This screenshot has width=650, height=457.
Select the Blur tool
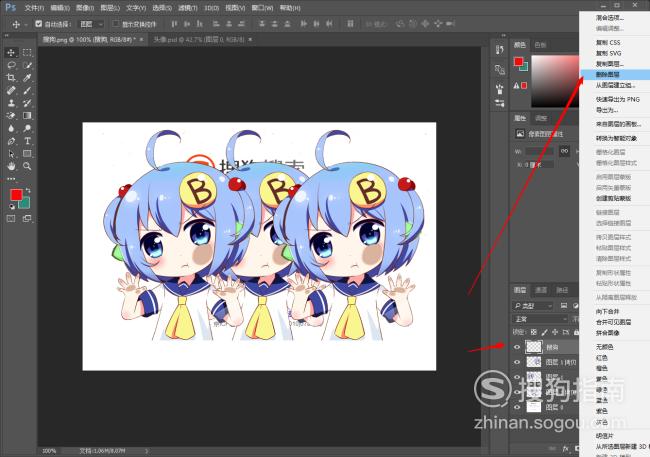pyautogui.click(x=11, y=129)
